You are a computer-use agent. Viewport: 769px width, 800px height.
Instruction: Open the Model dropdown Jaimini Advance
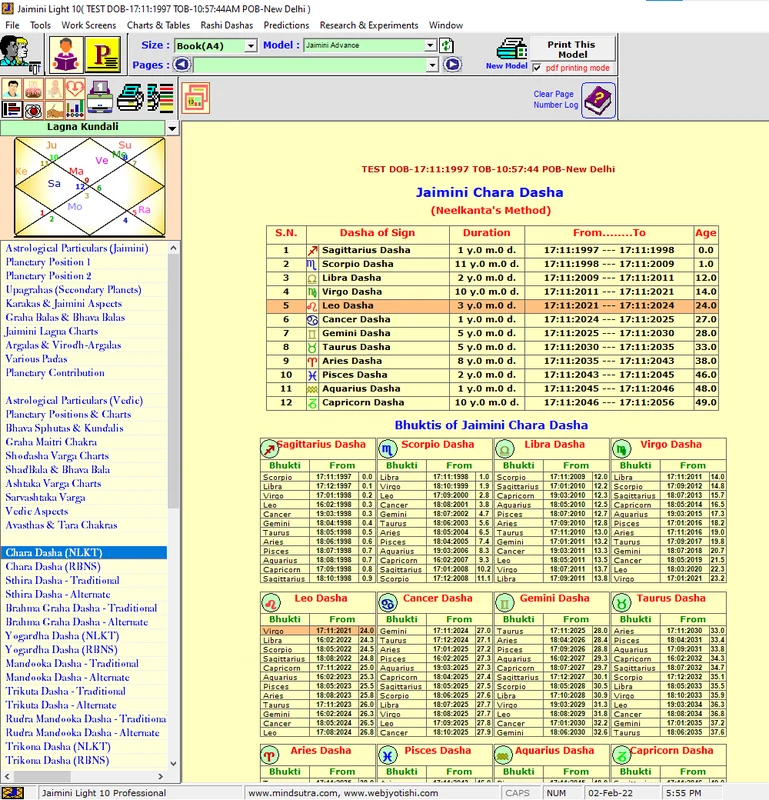(430, 45)
